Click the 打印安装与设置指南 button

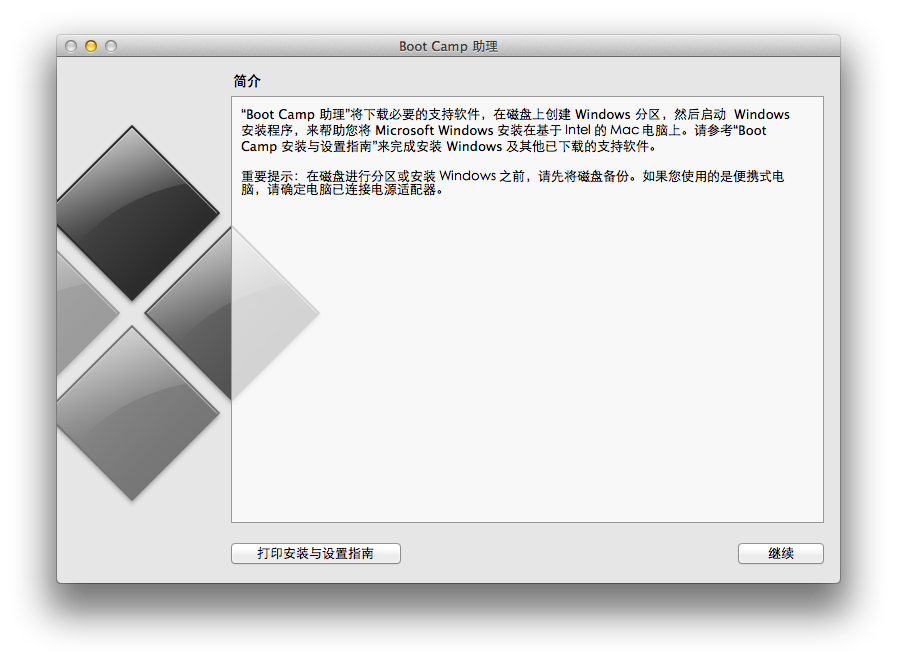point(316,553)
